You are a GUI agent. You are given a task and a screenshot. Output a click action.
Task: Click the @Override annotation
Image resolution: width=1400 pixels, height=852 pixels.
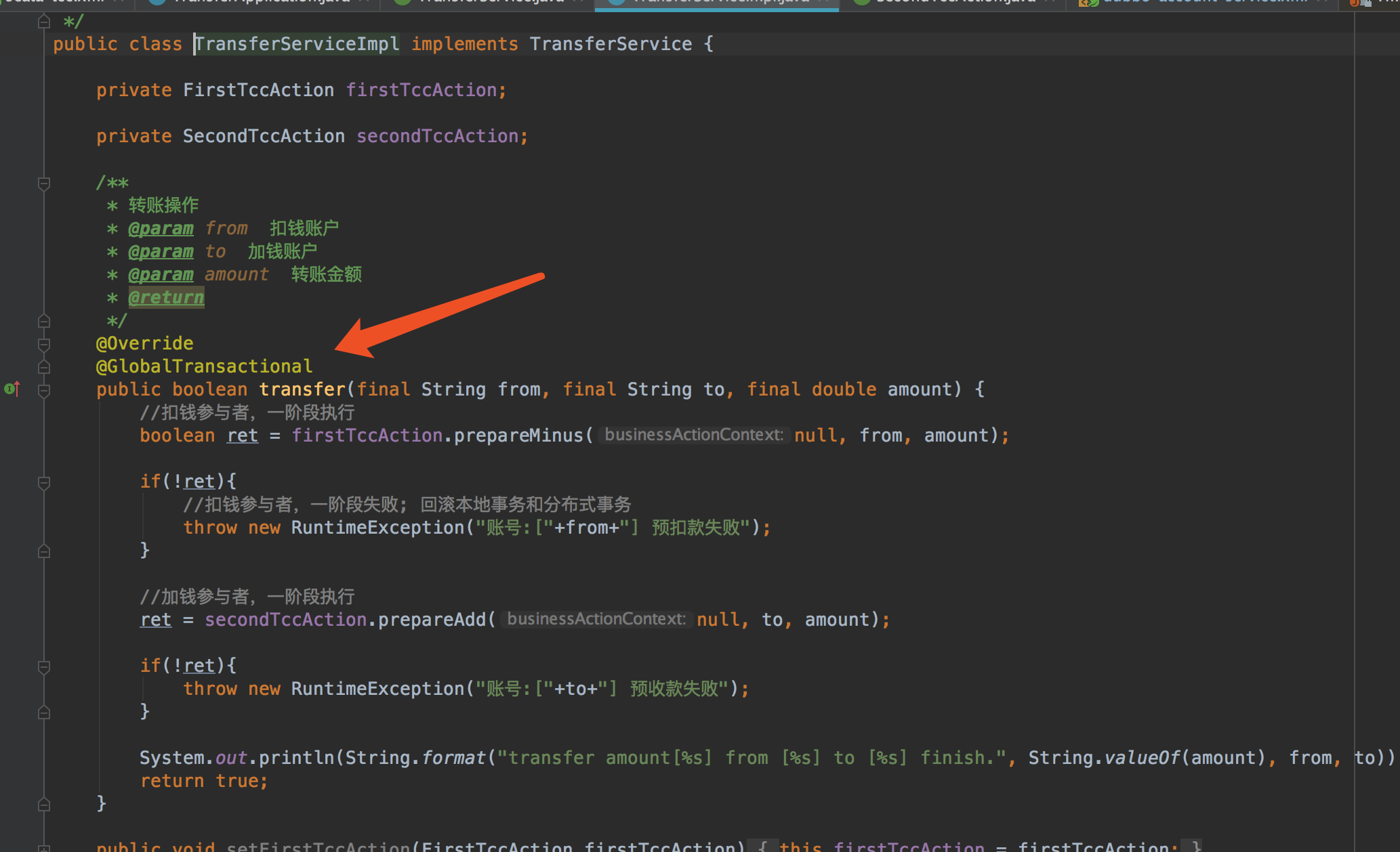(x=145, y=343)
